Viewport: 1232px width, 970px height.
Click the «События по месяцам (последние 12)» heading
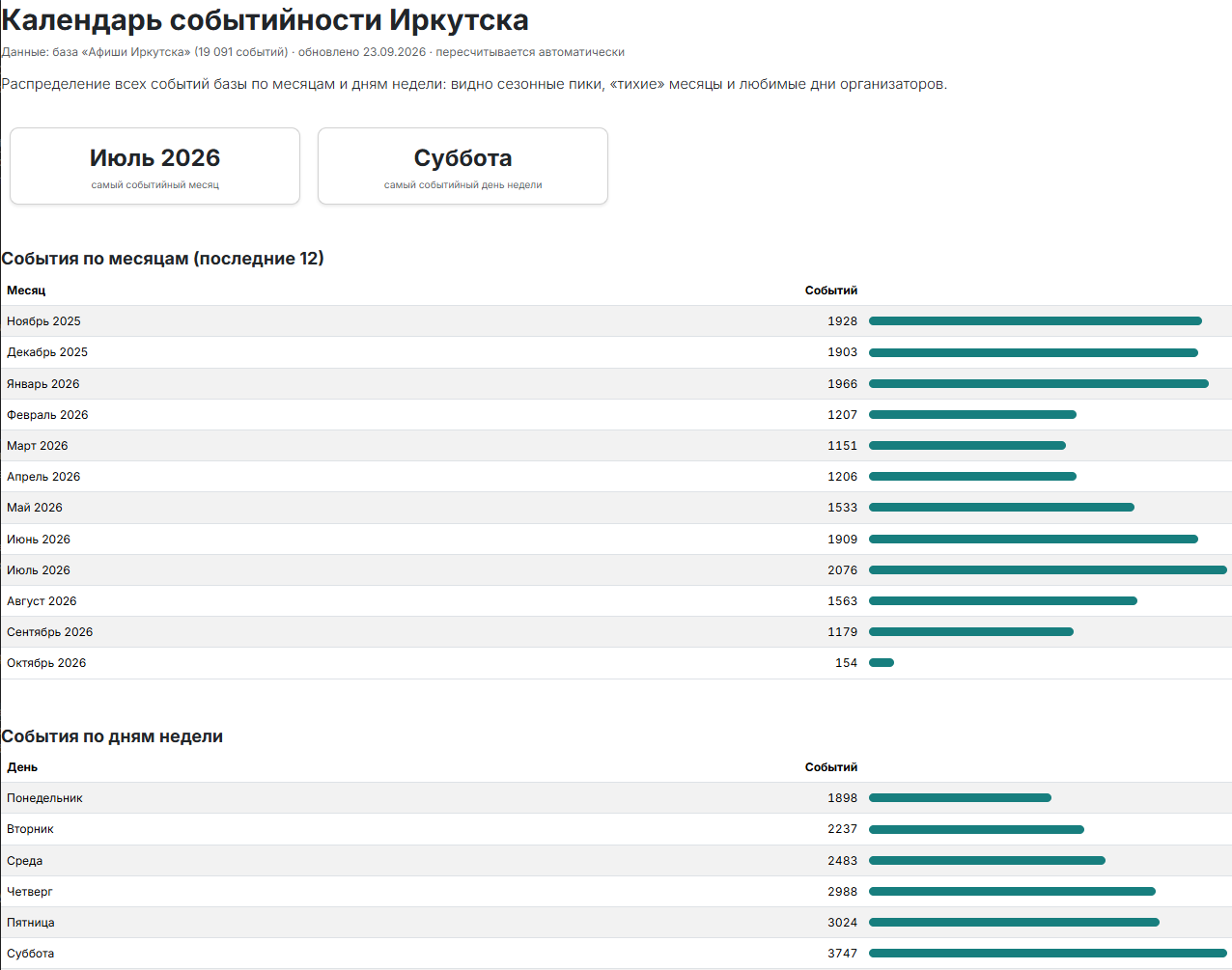pos(163,259)
